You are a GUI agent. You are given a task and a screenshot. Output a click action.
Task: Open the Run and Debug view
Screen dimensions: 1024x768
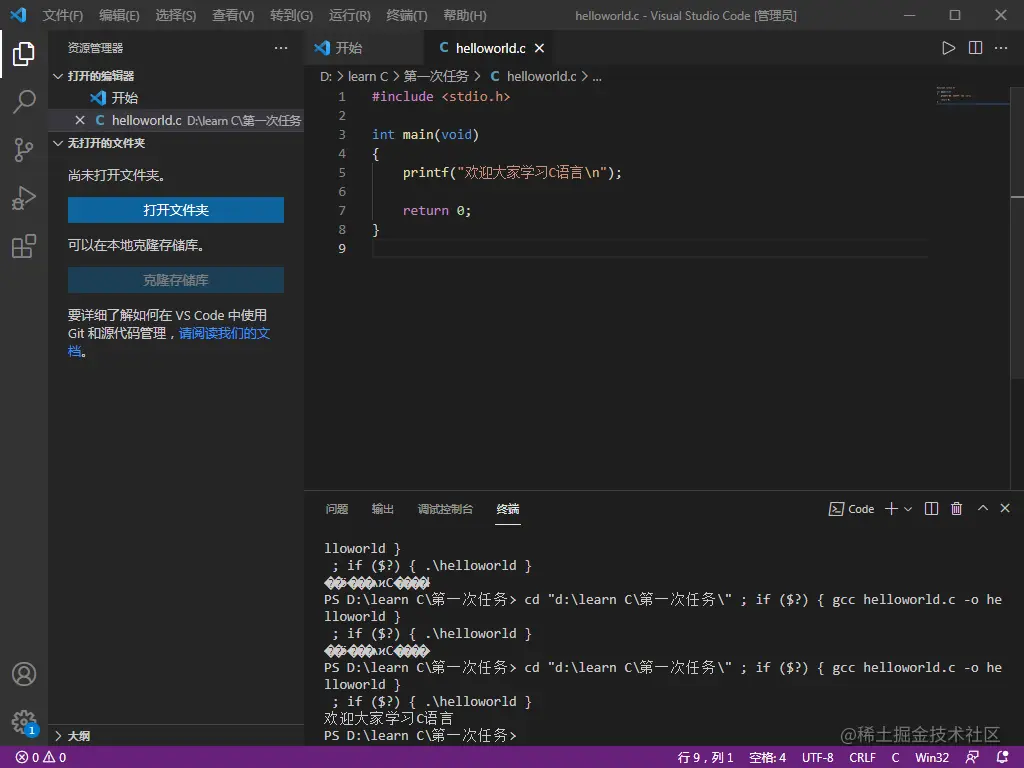point(24,198)
